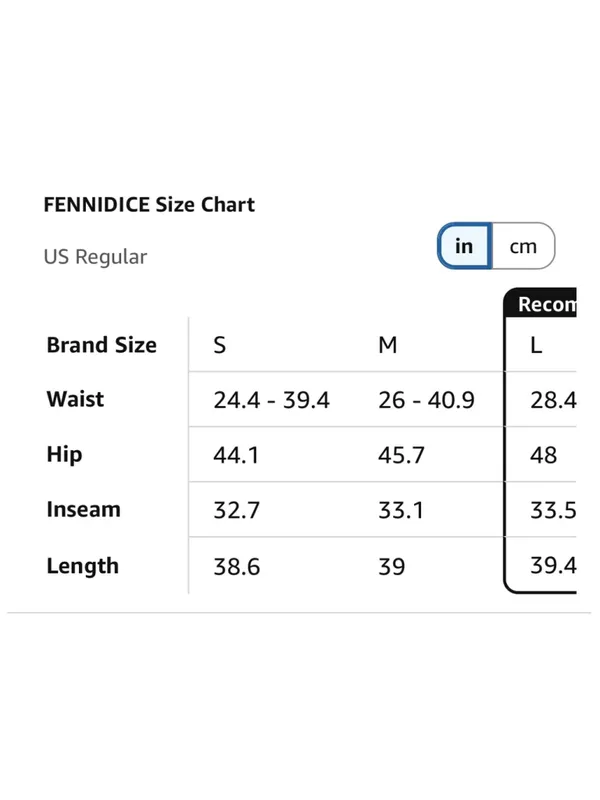Click waist value 24.4 - 39.4
This screenshot has width=600, height=800.
point(271,400)
